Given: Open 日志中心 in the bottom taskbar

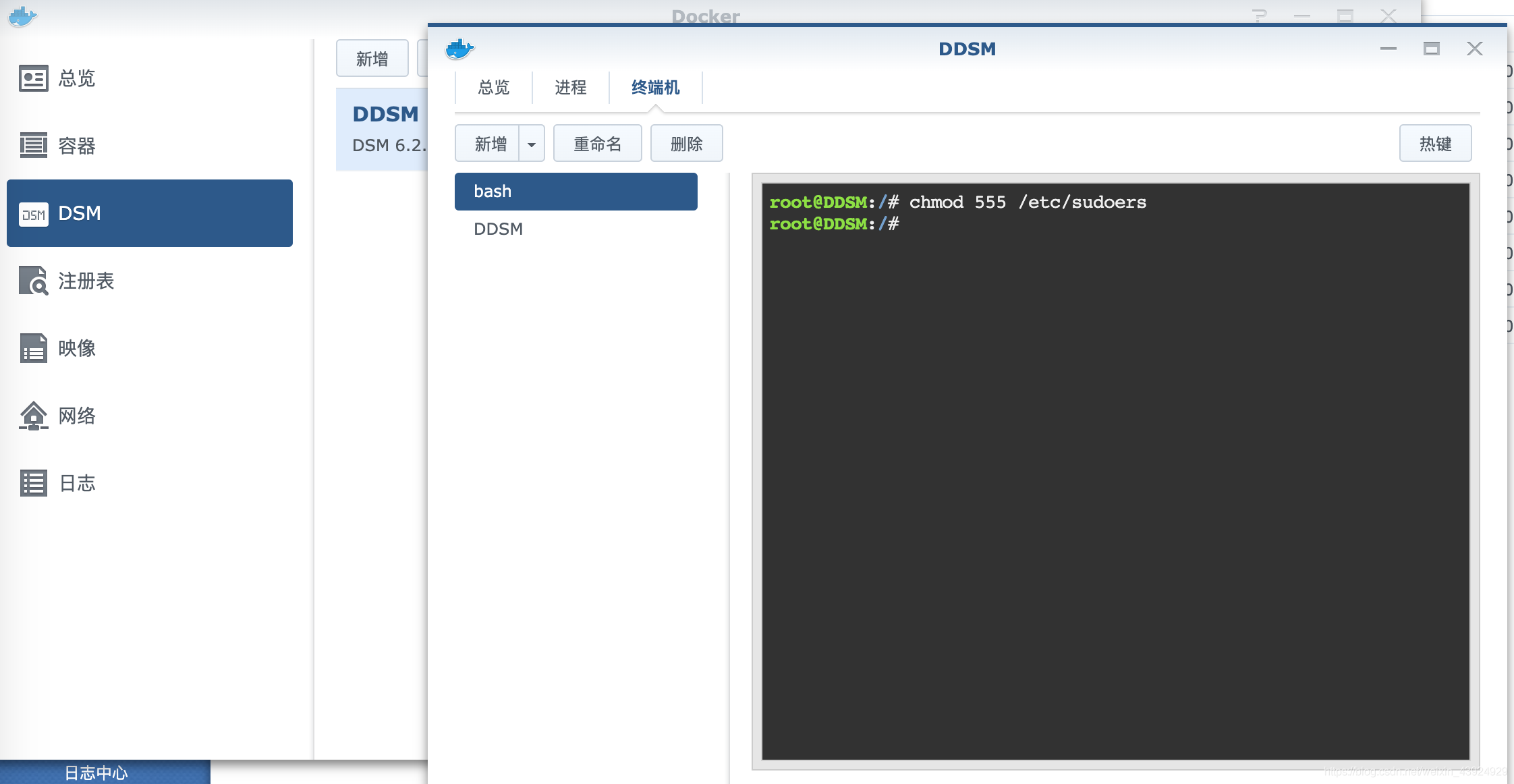Looking at the screenshot, I should [x=96, y=773].
